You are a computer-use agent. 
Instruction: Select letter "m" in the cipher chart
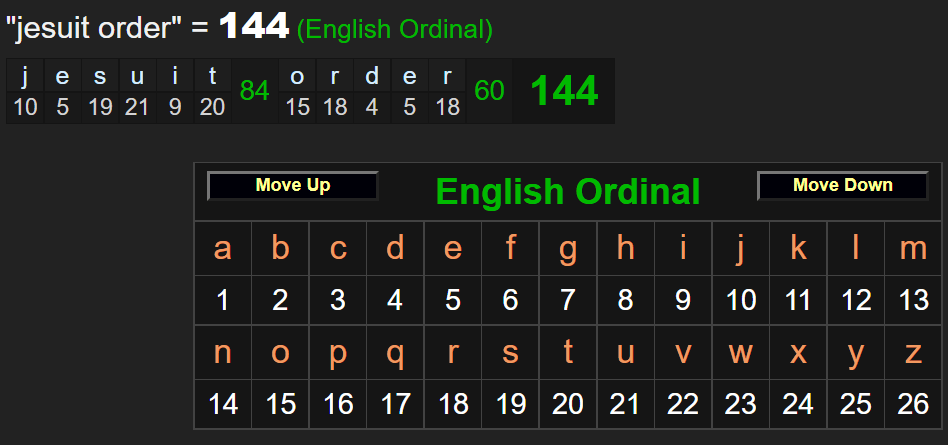click(x=913, y=249)
